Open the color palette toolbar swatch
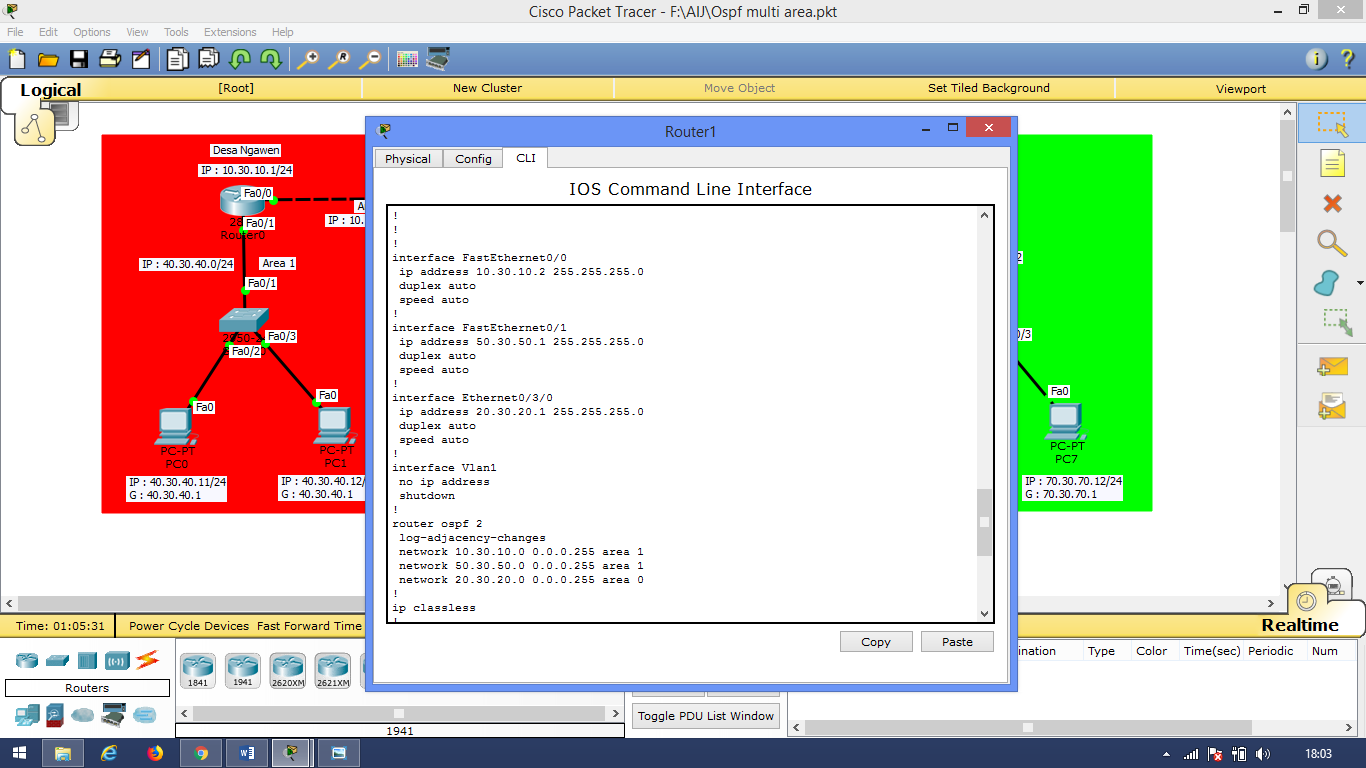 pos(407,58)
